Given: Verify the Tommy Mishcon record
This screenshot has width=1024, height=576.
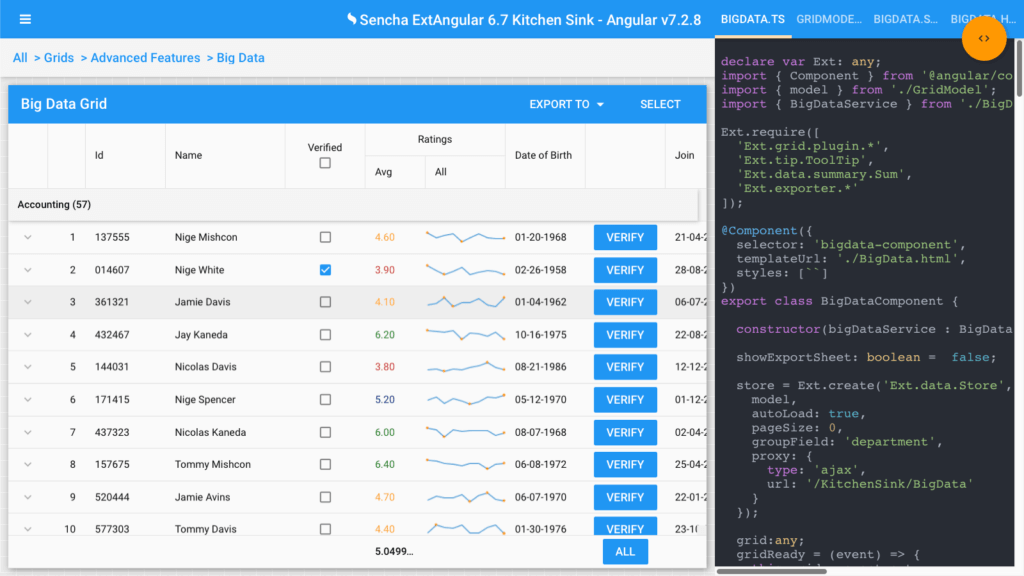Looking at the screenshot, I should click(x=625, y=464).
